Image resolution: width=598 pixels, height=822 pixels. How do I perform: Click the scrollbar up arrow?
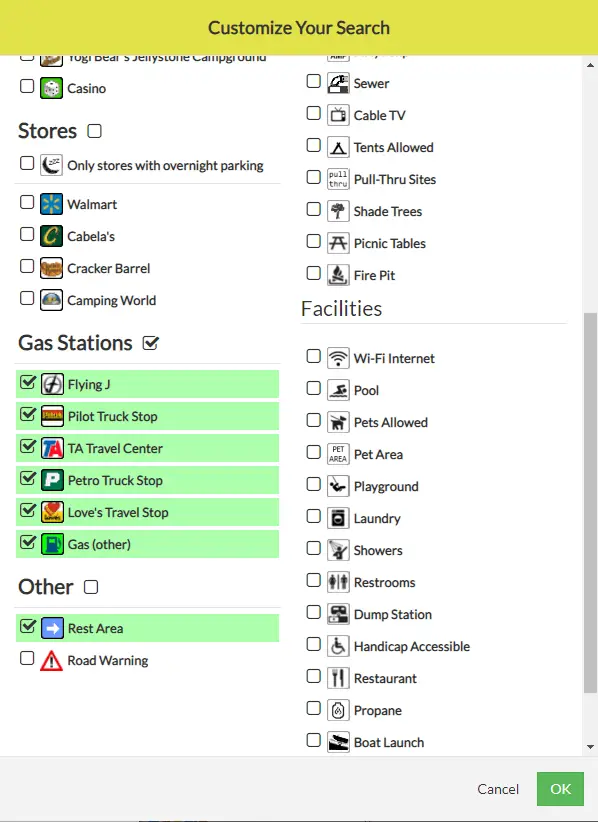[590, 66]
